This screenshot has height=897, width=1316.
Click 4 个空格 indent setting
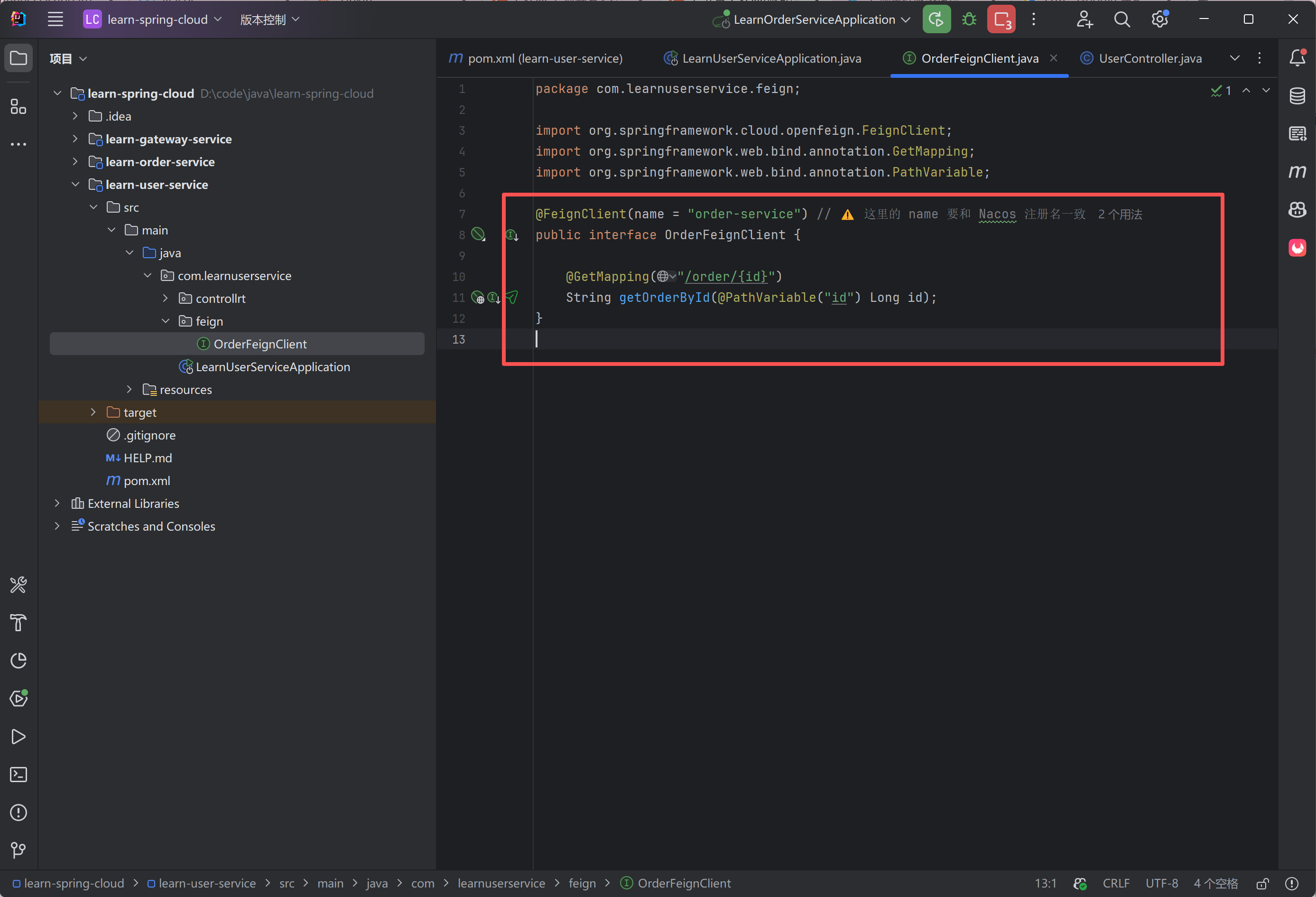1216,883
